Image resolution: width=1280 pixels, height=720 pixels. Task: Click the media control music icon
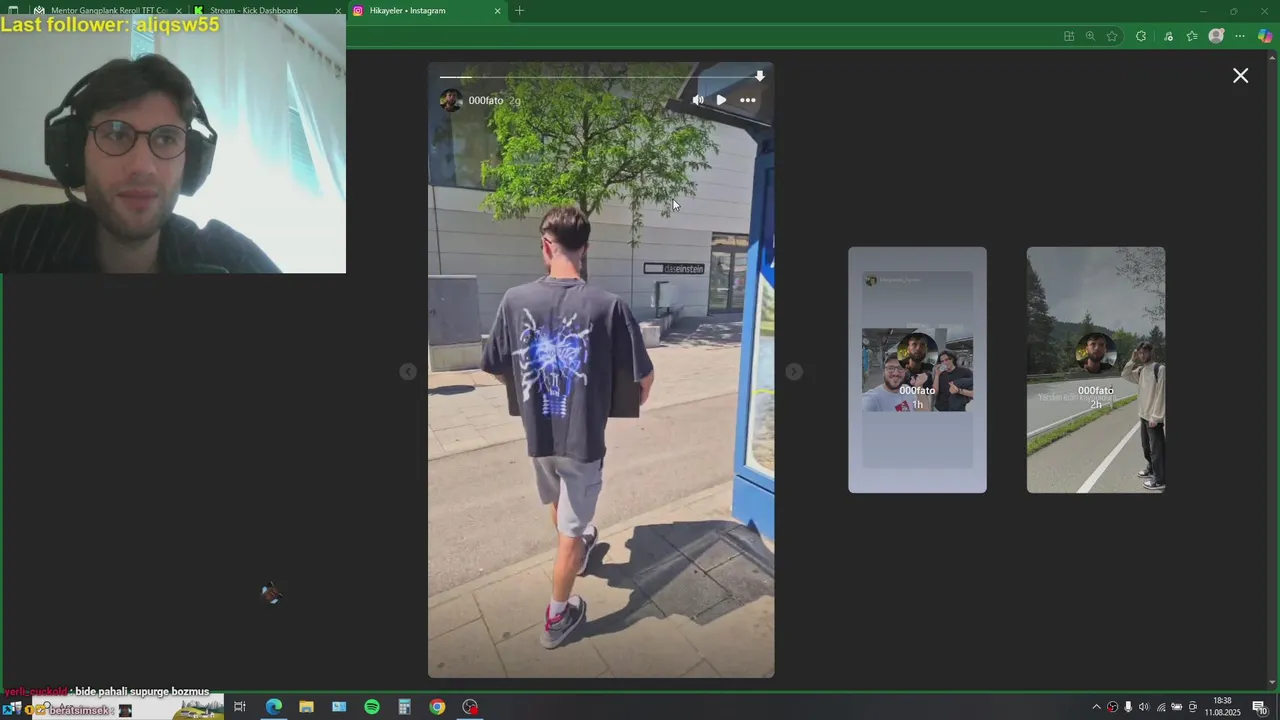click(1168, 36)
